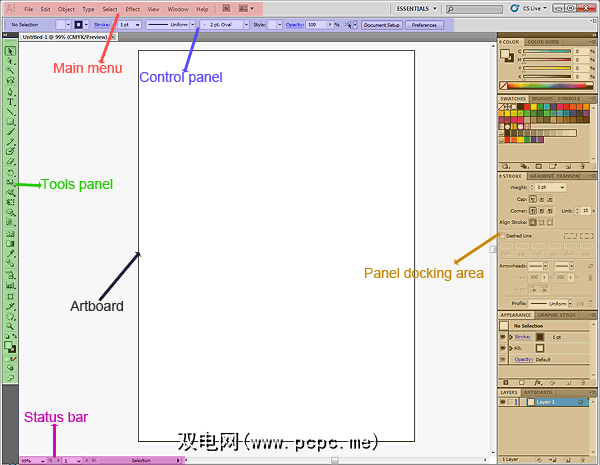
Task: Open the CS Live menu button
Action: [x=530, y=8]
